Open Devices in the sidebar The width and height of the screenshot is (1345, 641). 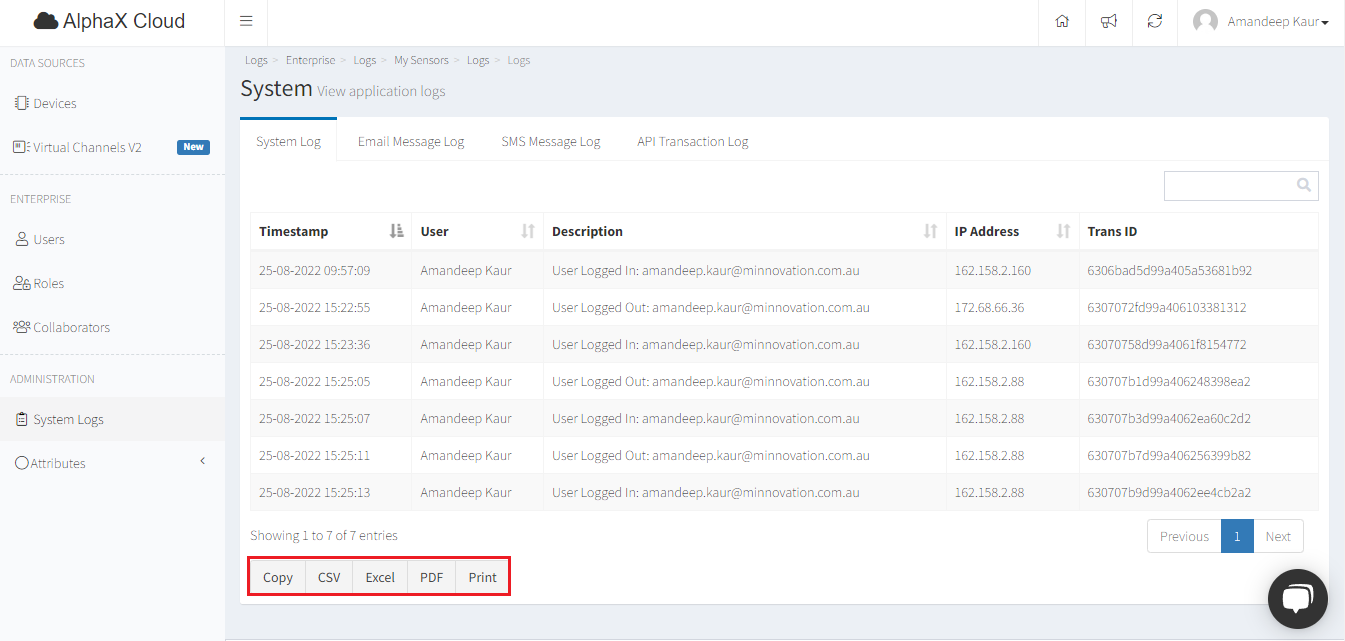tap(54, 103)
